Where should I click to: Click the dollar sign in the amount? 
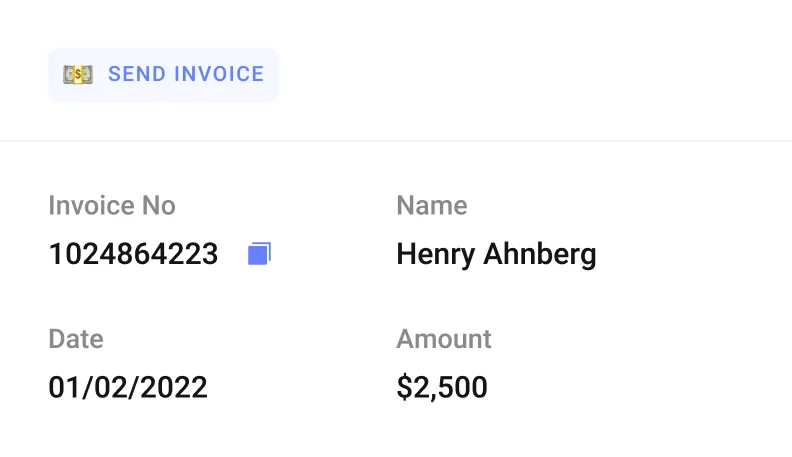[404, 387]
